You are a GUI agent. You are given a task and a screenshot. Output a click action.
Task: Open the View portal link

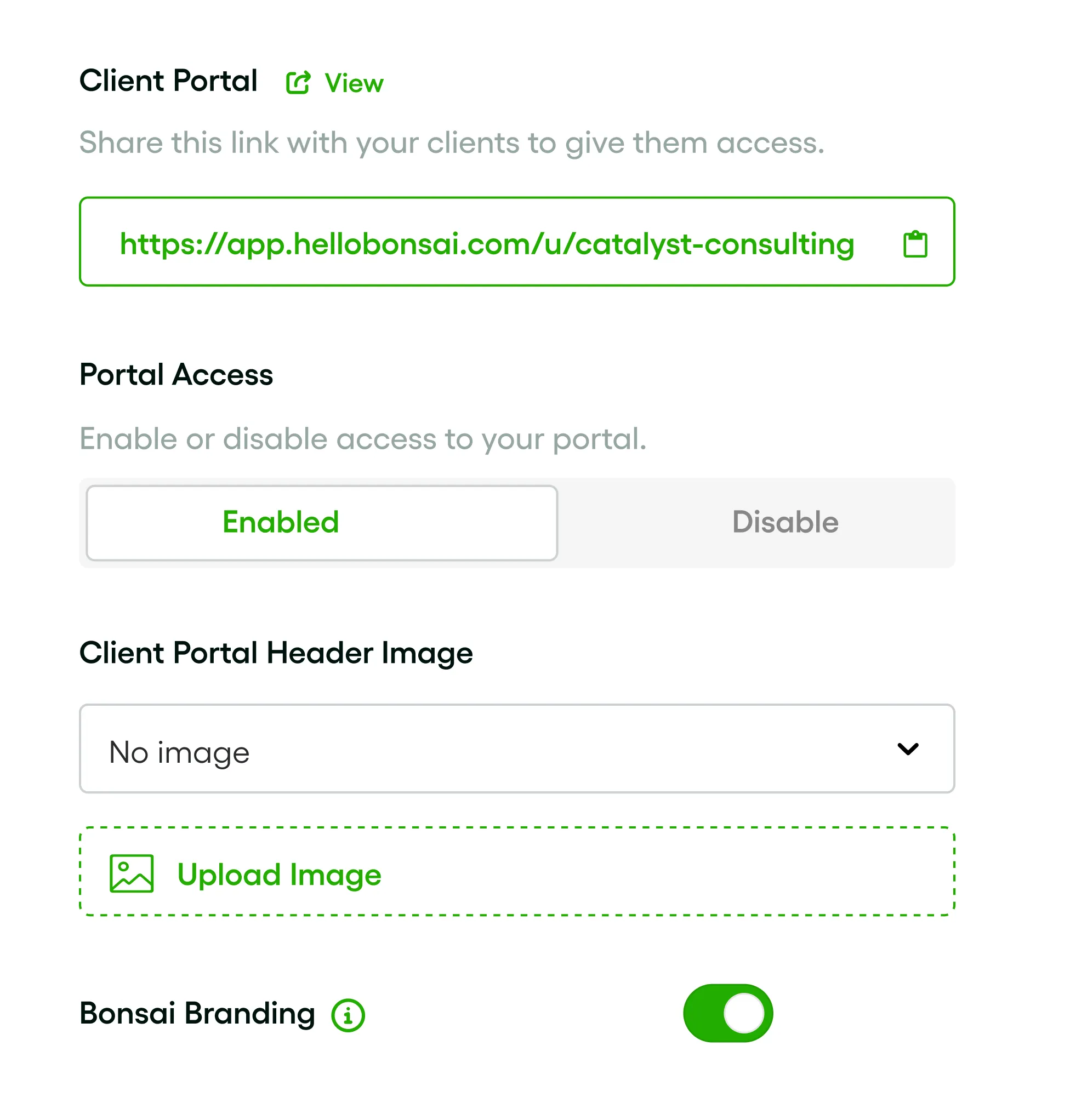[354, 83]
